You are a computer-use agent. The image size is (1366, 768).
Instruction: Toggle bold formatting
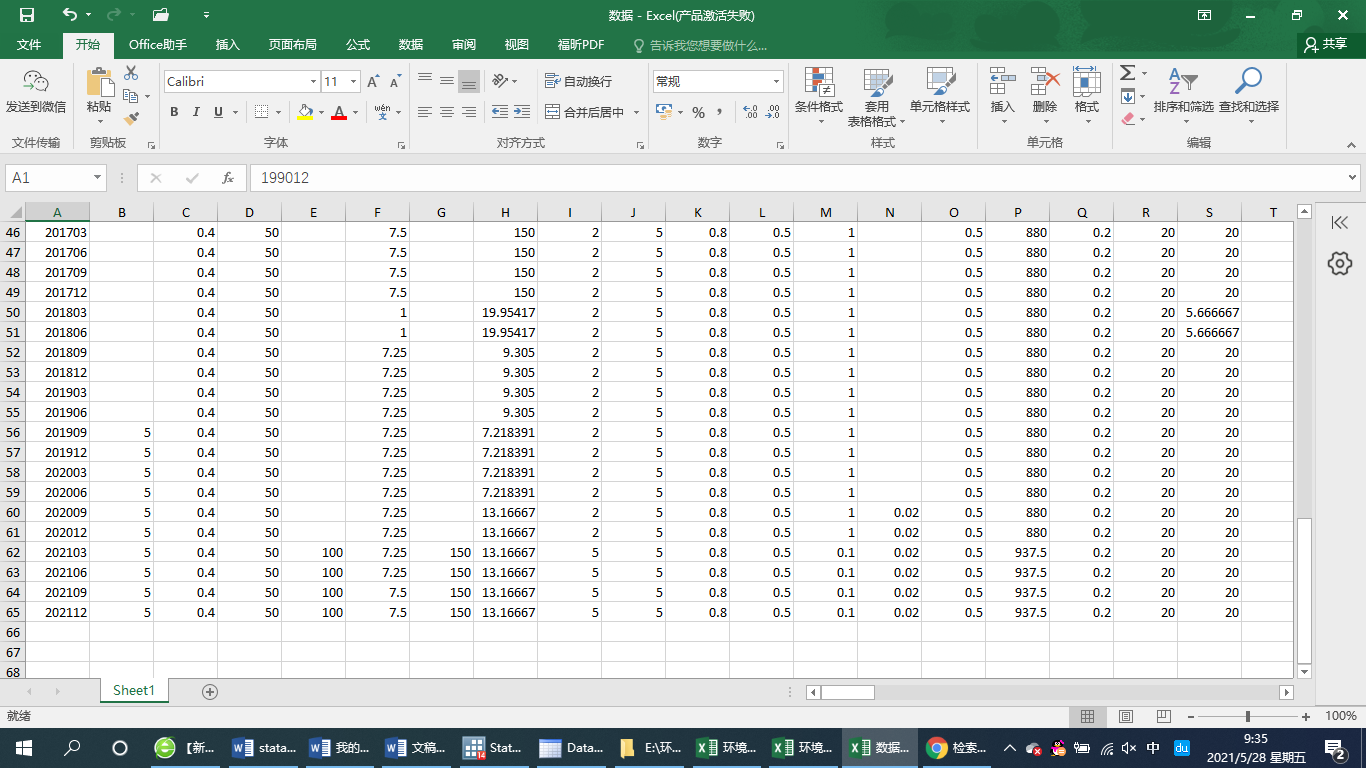click(x=174, y=112)
